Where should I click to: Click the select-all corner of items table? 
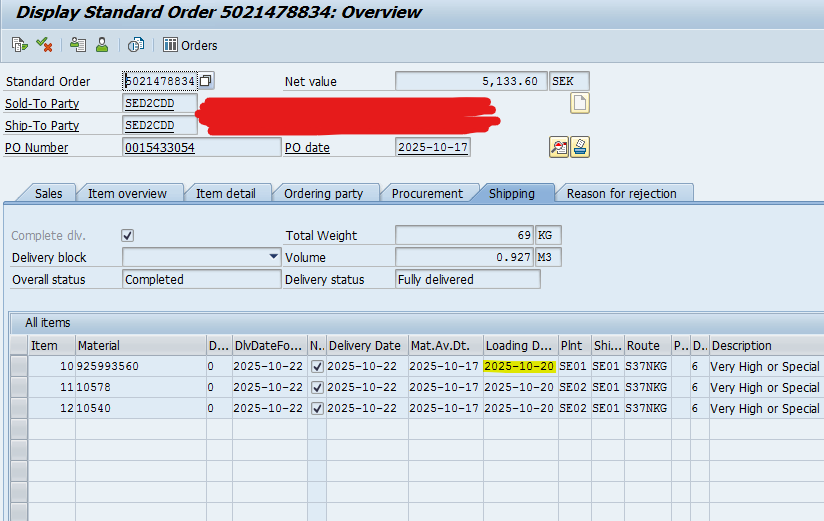coord(19,345)
